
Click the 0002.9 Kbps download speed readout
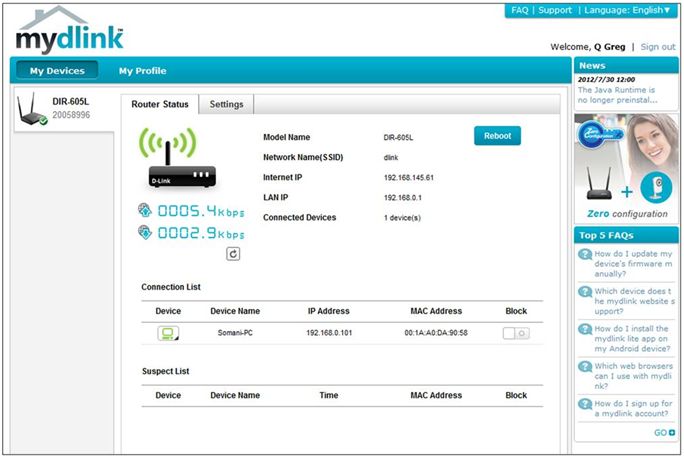(x=201, y=234)
